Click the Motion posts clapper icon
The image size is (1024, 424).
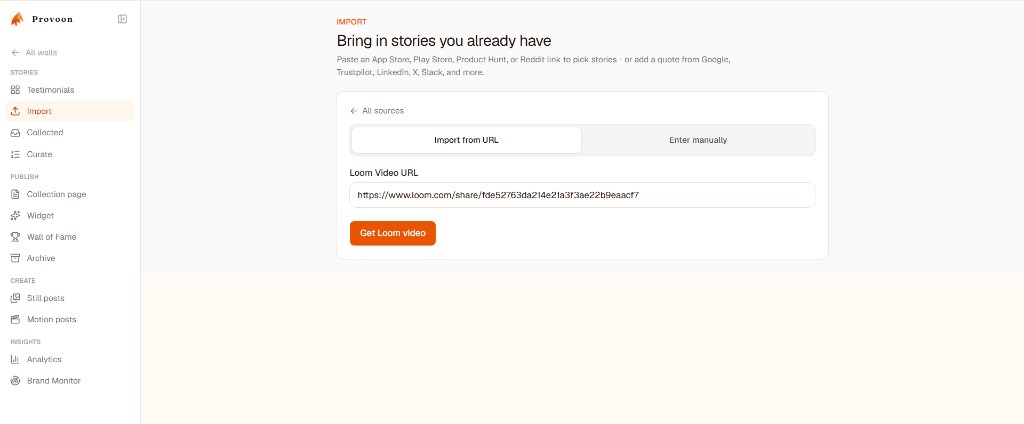(16, 319)
